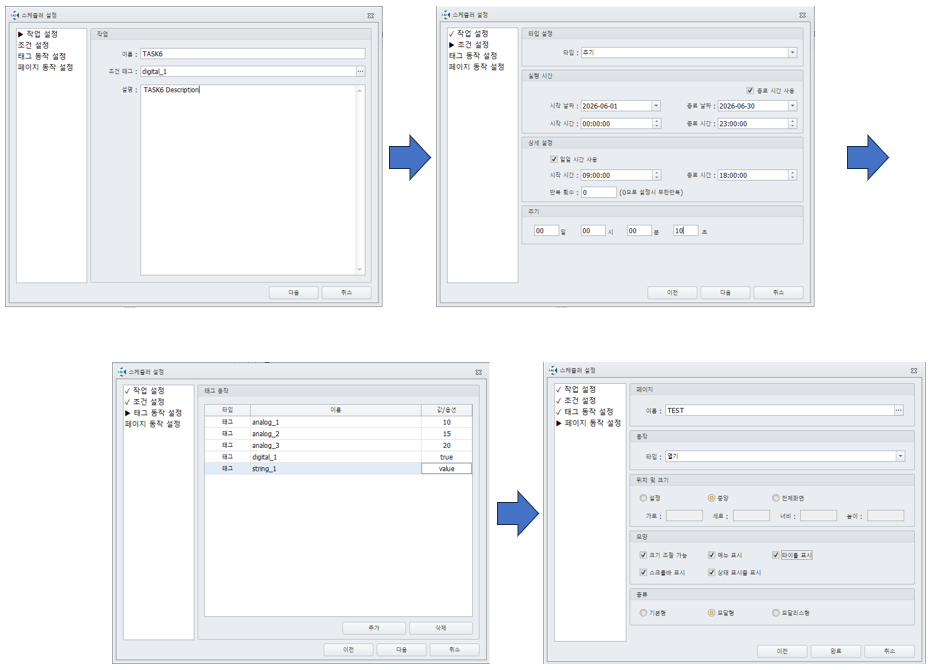Close the TASK6 task settings dialog
Screen dimensions: 932x670
click(x=370, y=15)
